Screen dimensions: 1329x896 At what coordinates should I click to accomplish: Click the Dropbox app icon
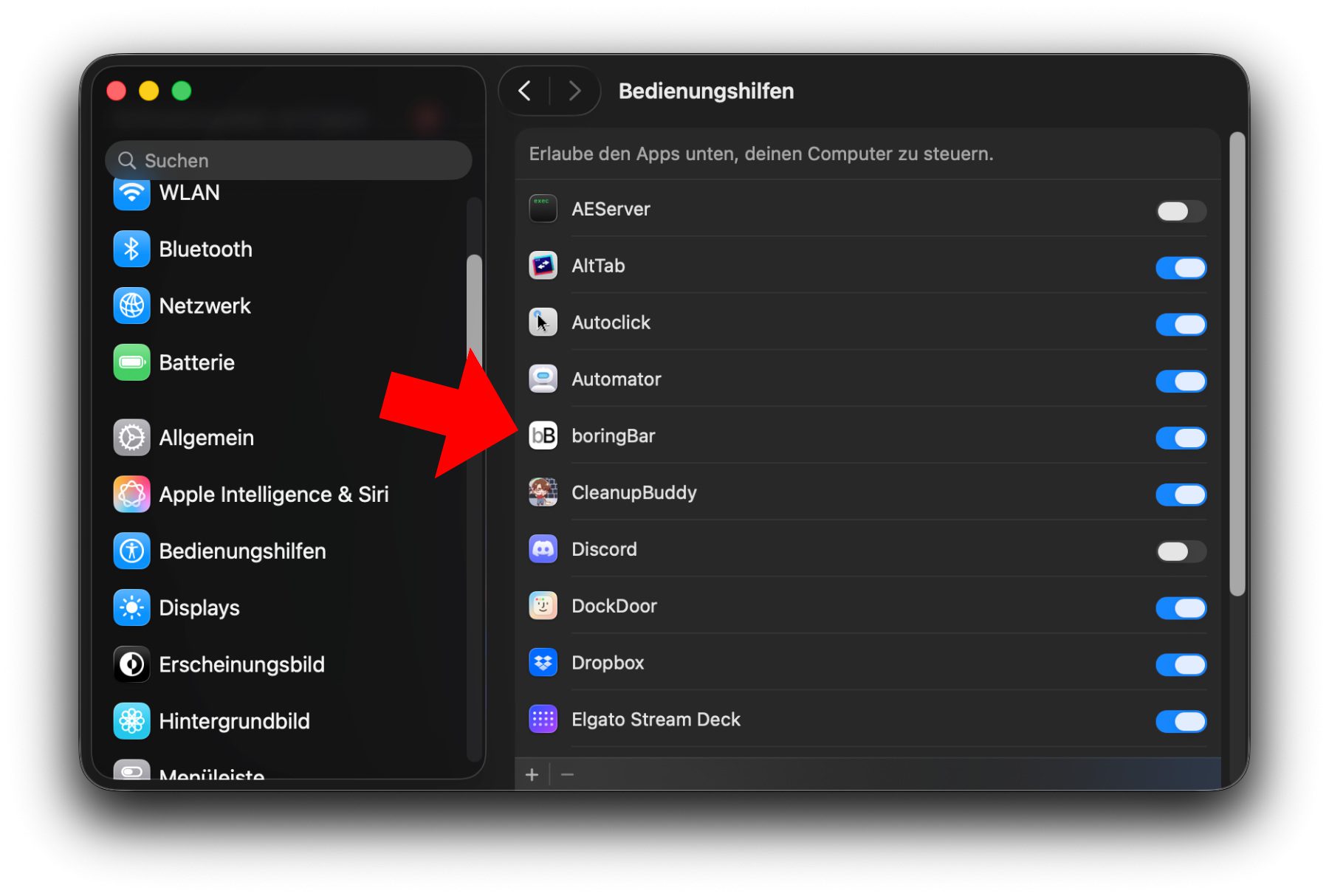point(543,663)
